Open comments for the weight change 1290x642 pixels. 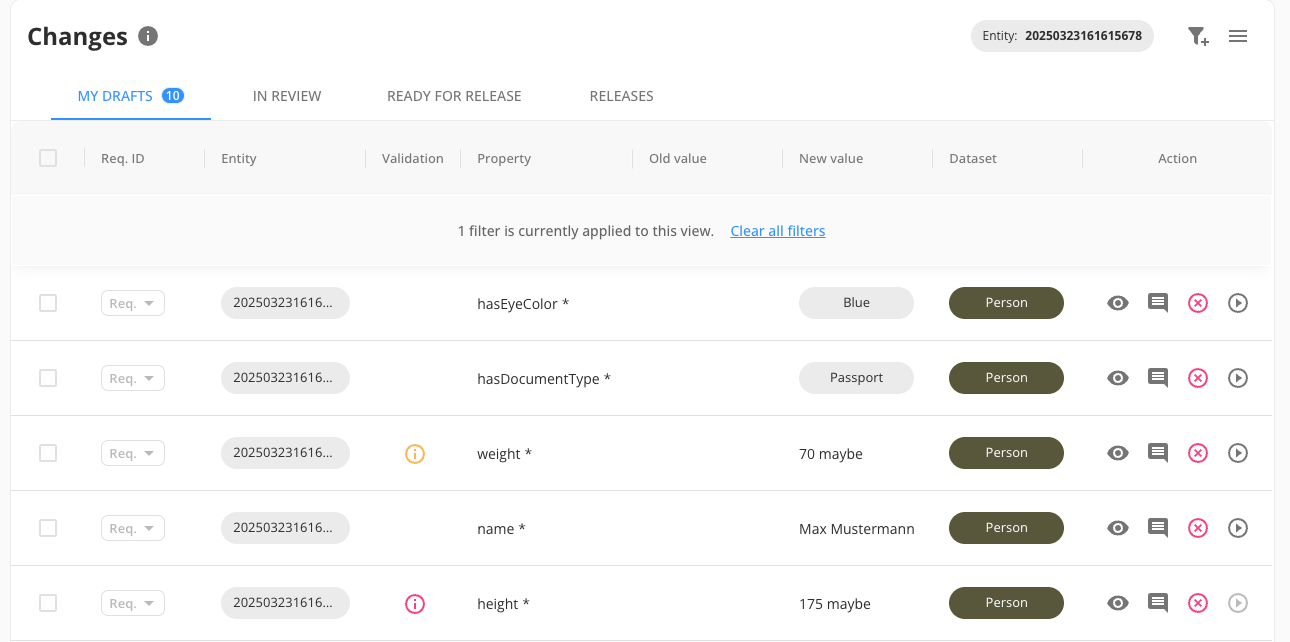click(x=1157, y=453)
